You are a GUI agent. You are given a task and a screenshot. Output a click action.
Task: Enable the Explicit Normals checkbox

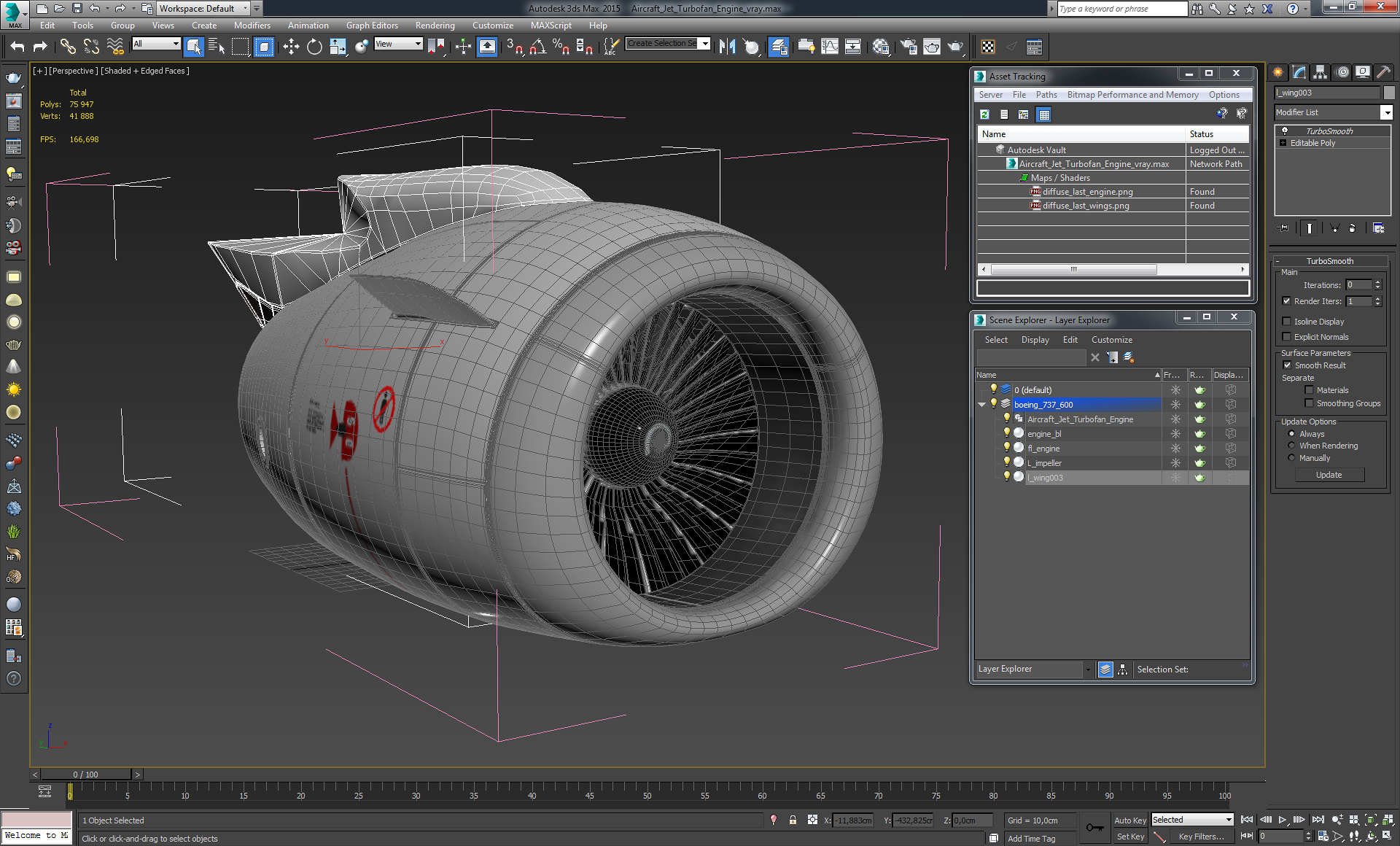[1286, 337]
